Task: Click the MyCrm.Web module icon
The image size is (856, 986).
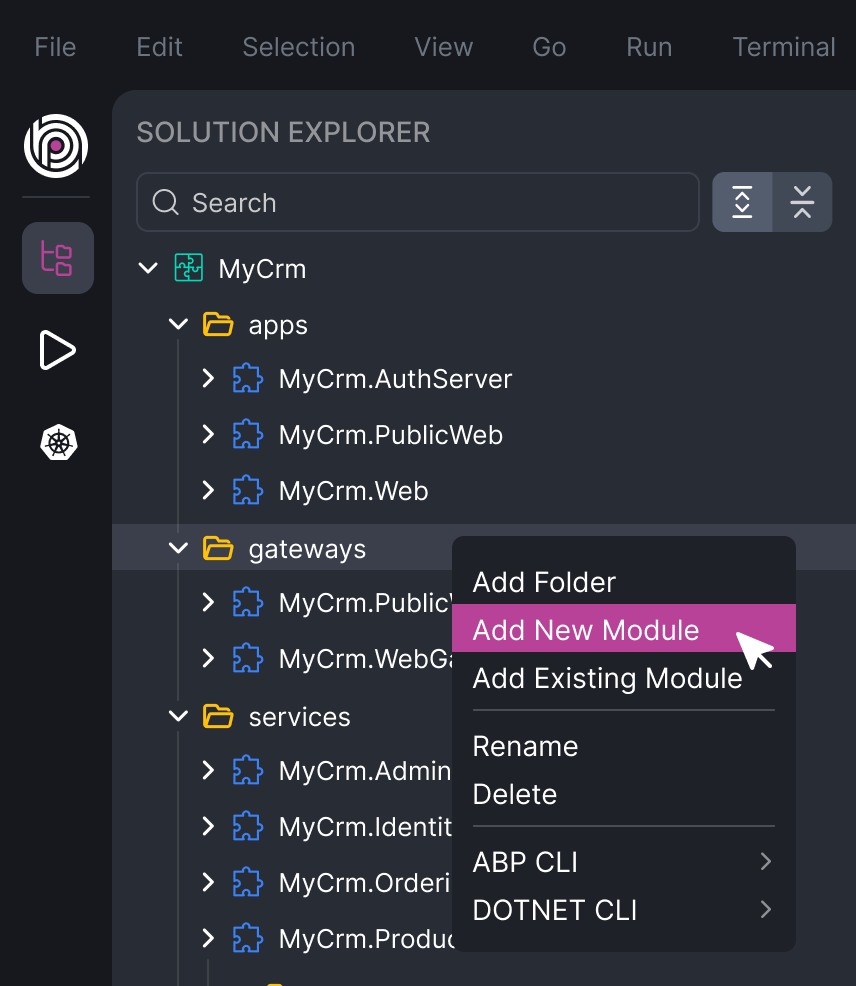Action: (x=248, y=490)
